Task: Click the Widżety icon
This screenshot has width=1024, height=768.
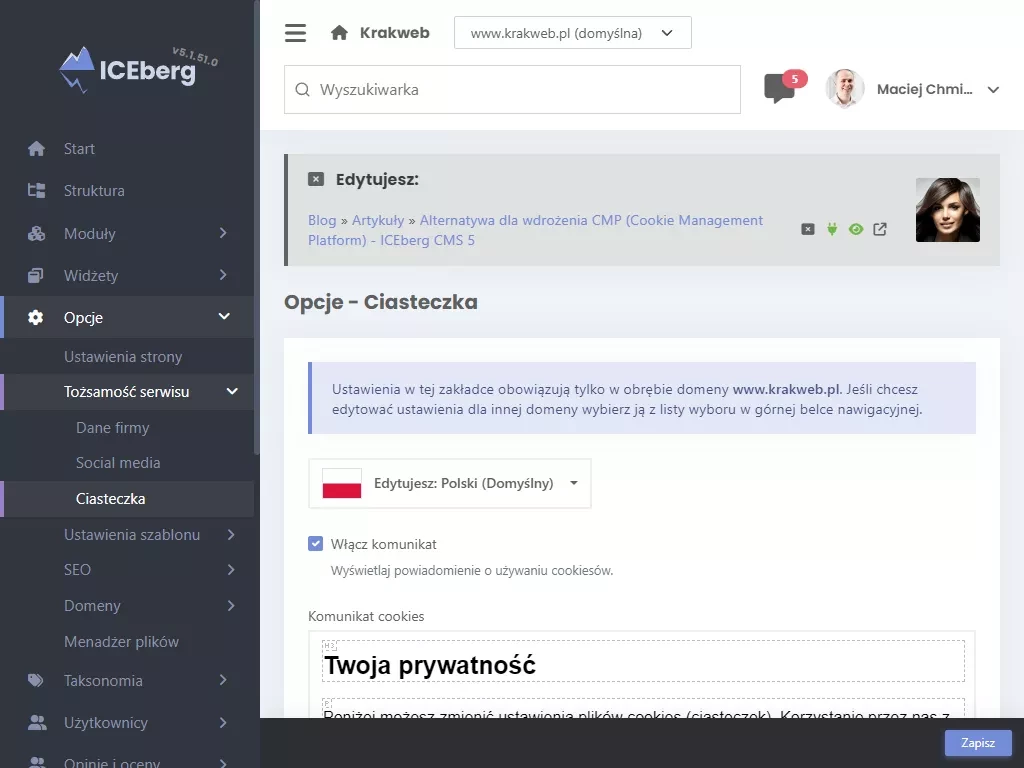Action: (35, 276)
